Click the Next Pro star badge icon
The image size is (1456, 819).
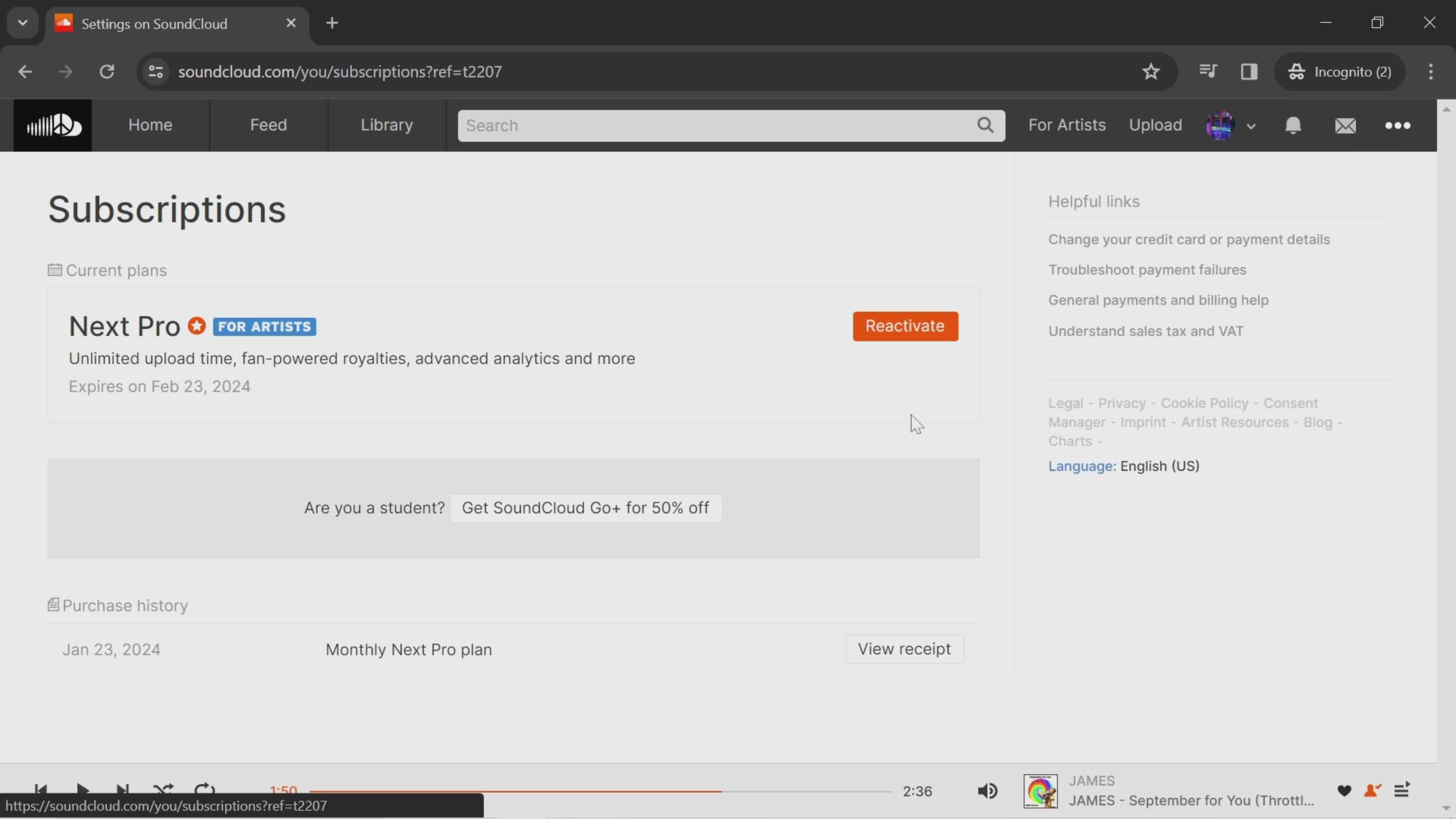(196, 326)
